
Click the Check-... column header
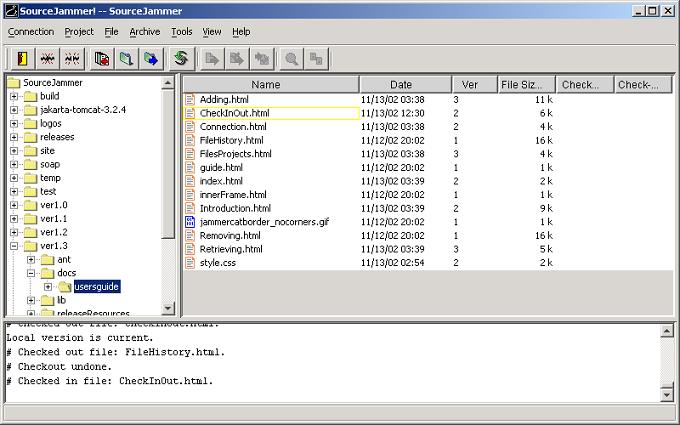tap(643, 85)
